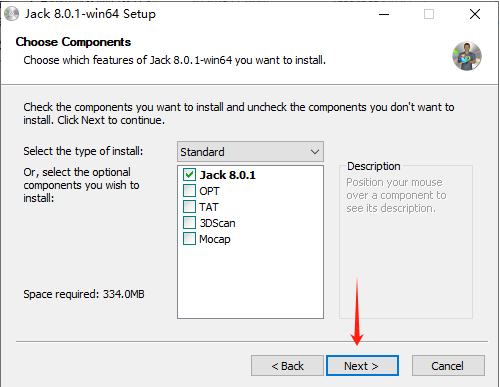Open the Standard install type dropdown
This screenshot has width=500, height=387.
(x=250, y=152)
